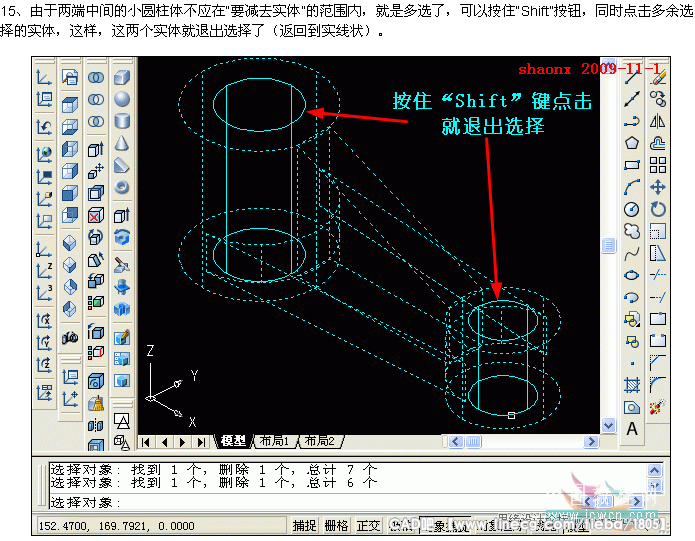695x541 pixels.
Task: Select the Cylinder solid tool
Action: [122, 121]
